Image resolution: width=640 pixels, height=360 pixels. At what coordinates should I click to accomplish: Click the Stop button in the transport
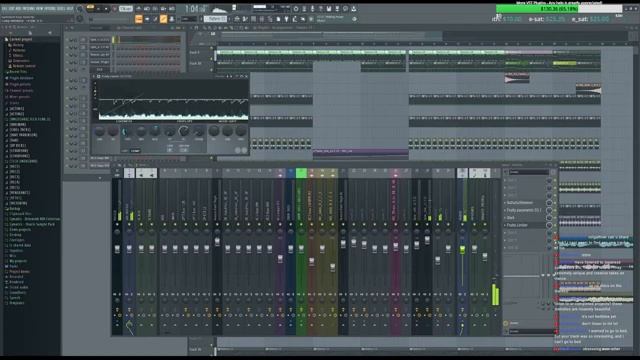106,9
